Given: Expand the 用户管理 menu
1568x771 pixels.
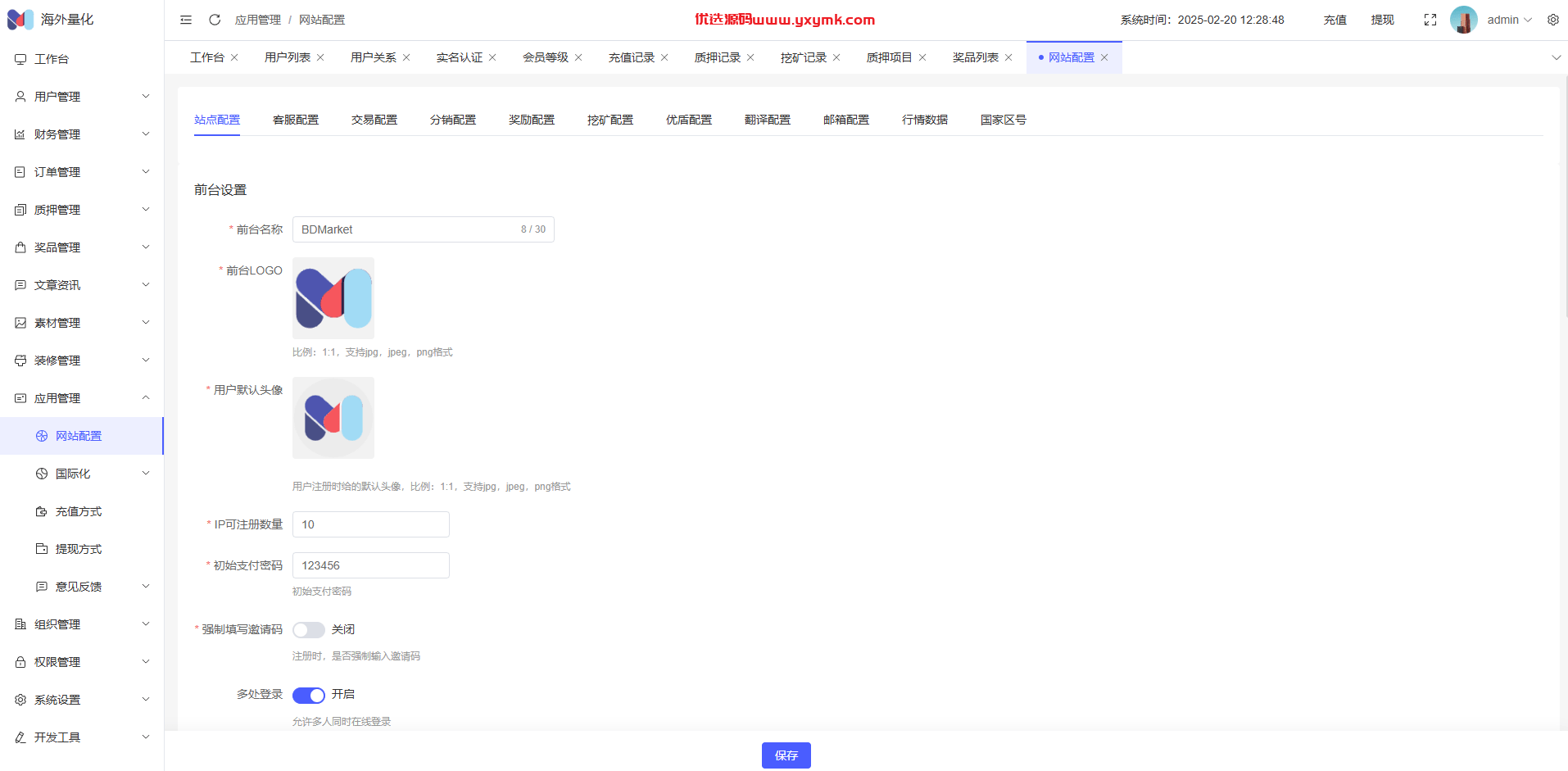Looking at the screenshot, I should (x=82, y=97).
